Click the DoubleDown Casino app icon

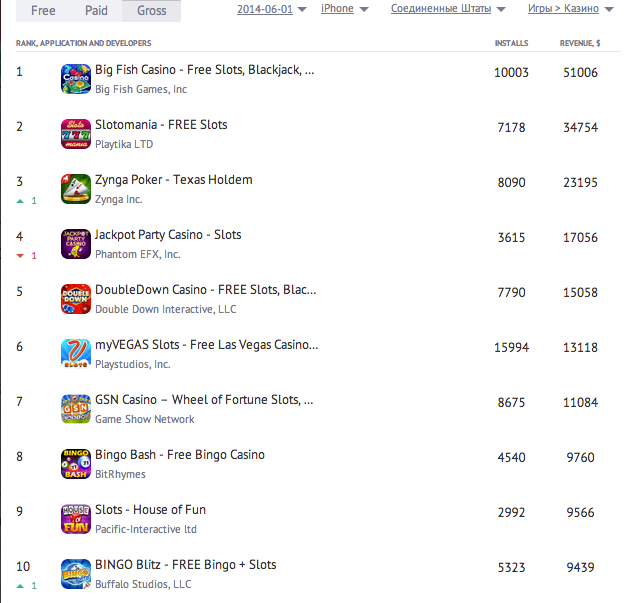click(76, 299)
